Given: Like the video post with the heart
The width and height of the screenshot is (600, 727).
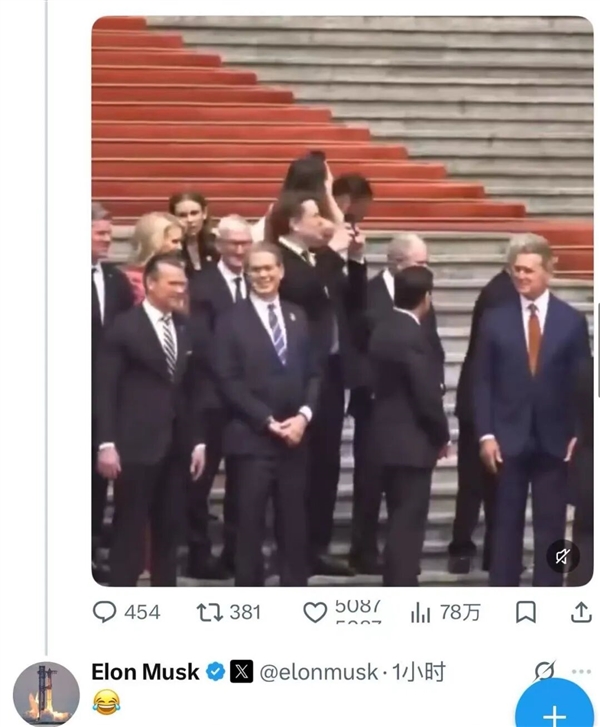Looking at the screenshot, I should coord(315,612).
